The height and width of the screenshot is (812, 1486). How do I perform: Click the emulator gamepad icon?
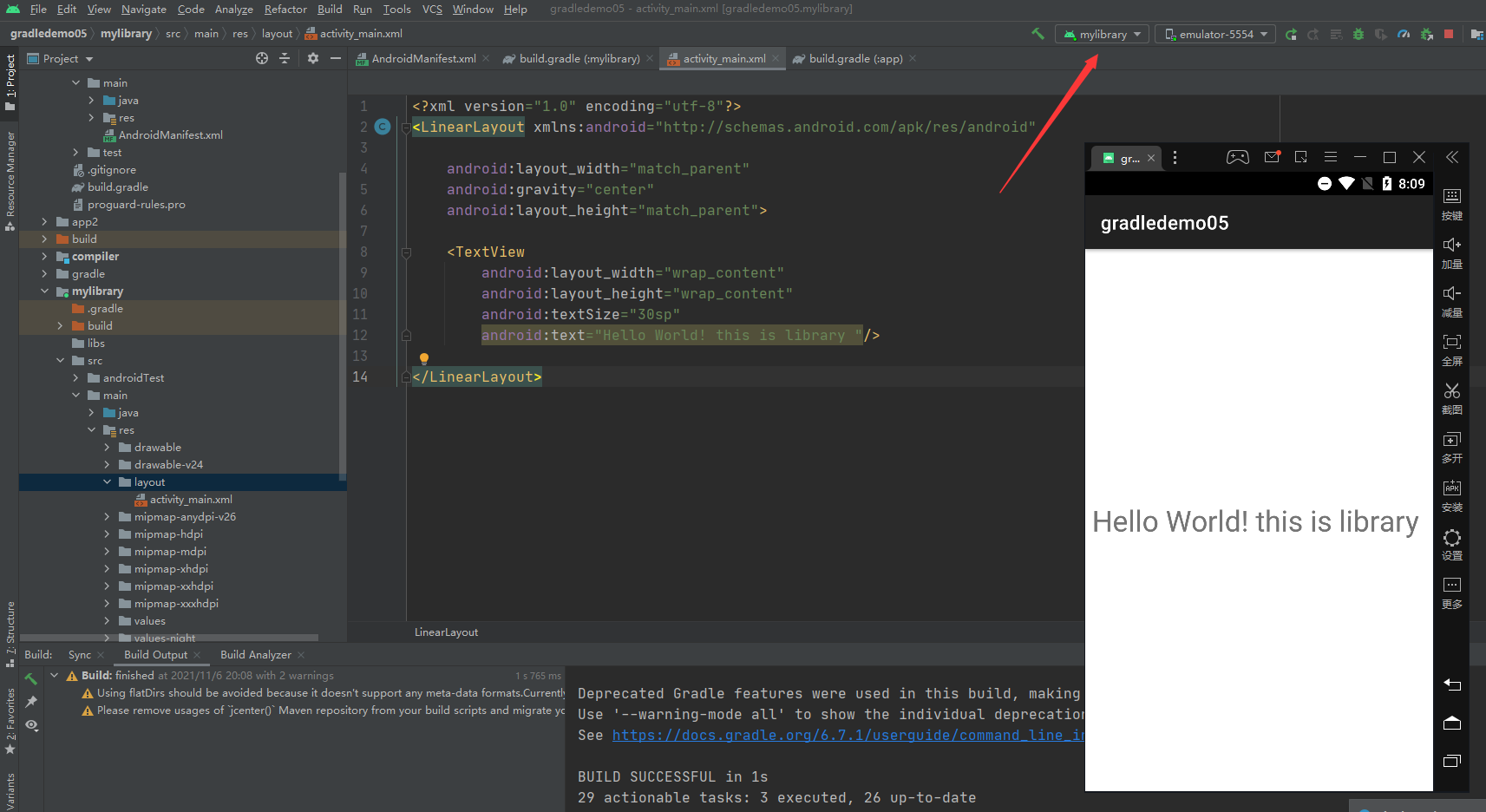pyautogui.click(x=1238, y=157)
